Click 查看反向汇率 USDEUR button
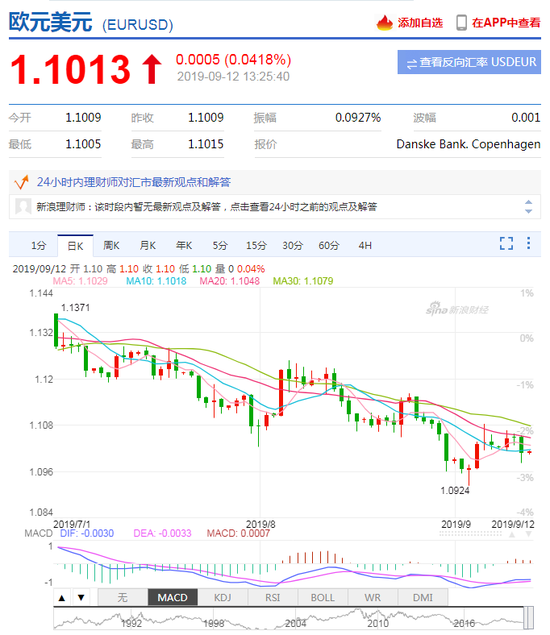Screen dimensions: 550x635 point(469,62)
